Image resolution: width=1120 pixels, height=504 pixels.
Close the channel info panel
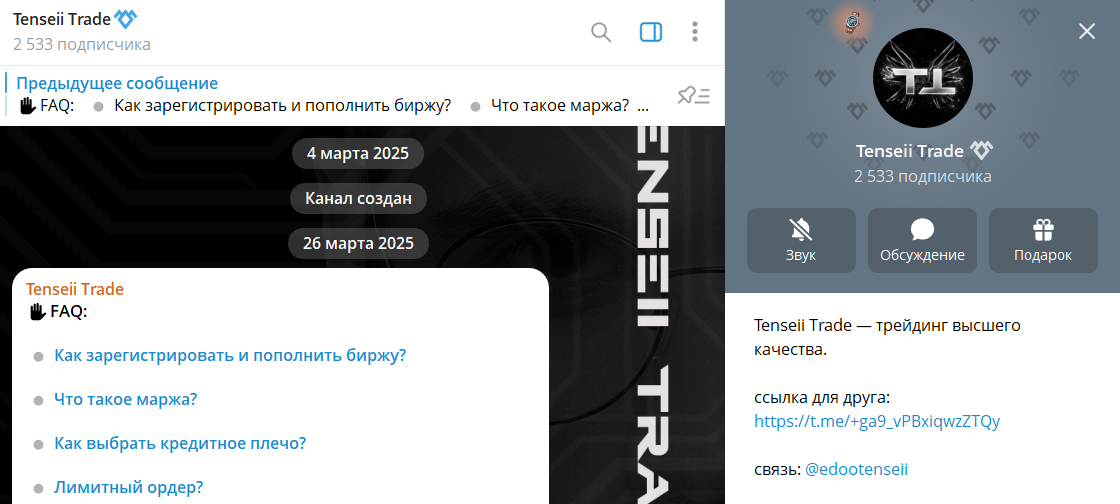tap(1086, 31)
